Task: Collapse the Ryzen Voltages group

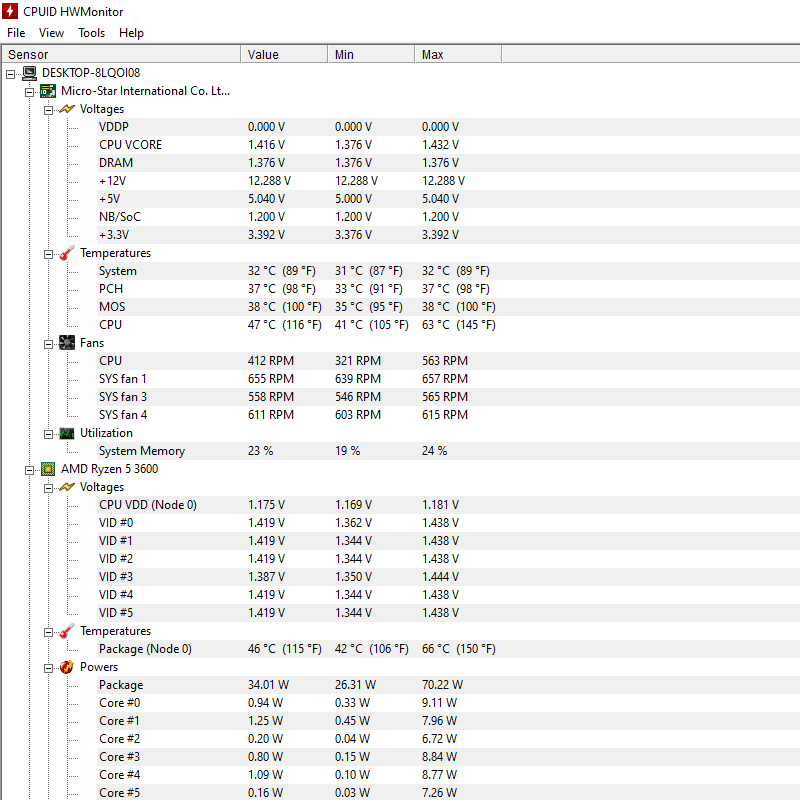Action: [48, 488]
